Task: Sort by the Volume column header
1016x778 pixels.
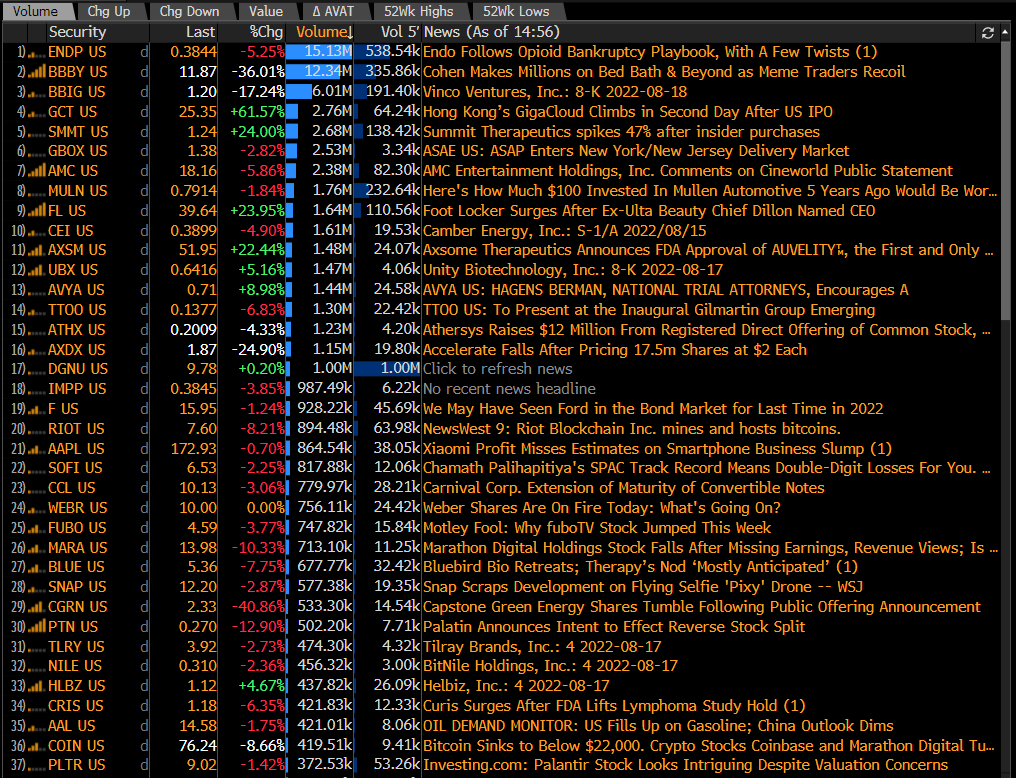Action: tap(324, 32)
